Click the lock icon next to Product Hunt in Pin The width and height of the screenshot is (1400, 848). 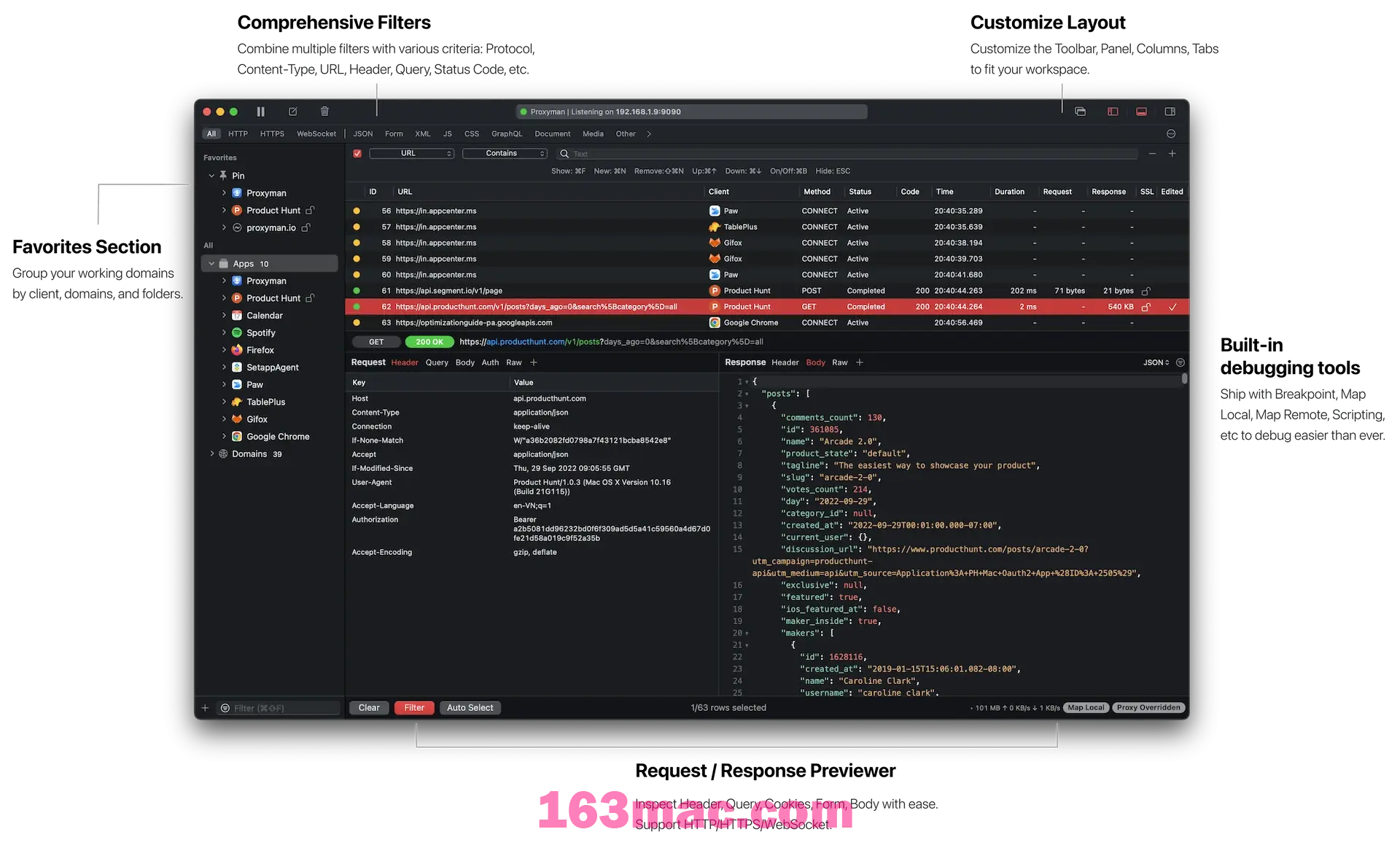coord(310,210)
